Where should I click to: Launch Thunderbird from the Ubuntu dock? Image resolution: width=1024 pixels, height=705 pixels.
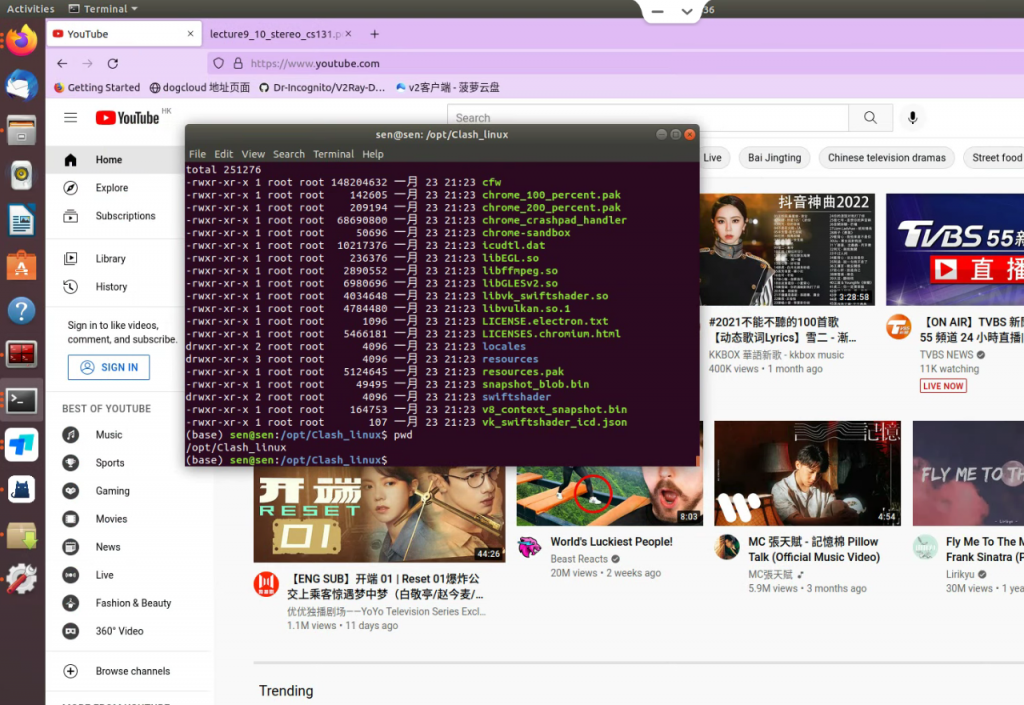coord(21,86)
